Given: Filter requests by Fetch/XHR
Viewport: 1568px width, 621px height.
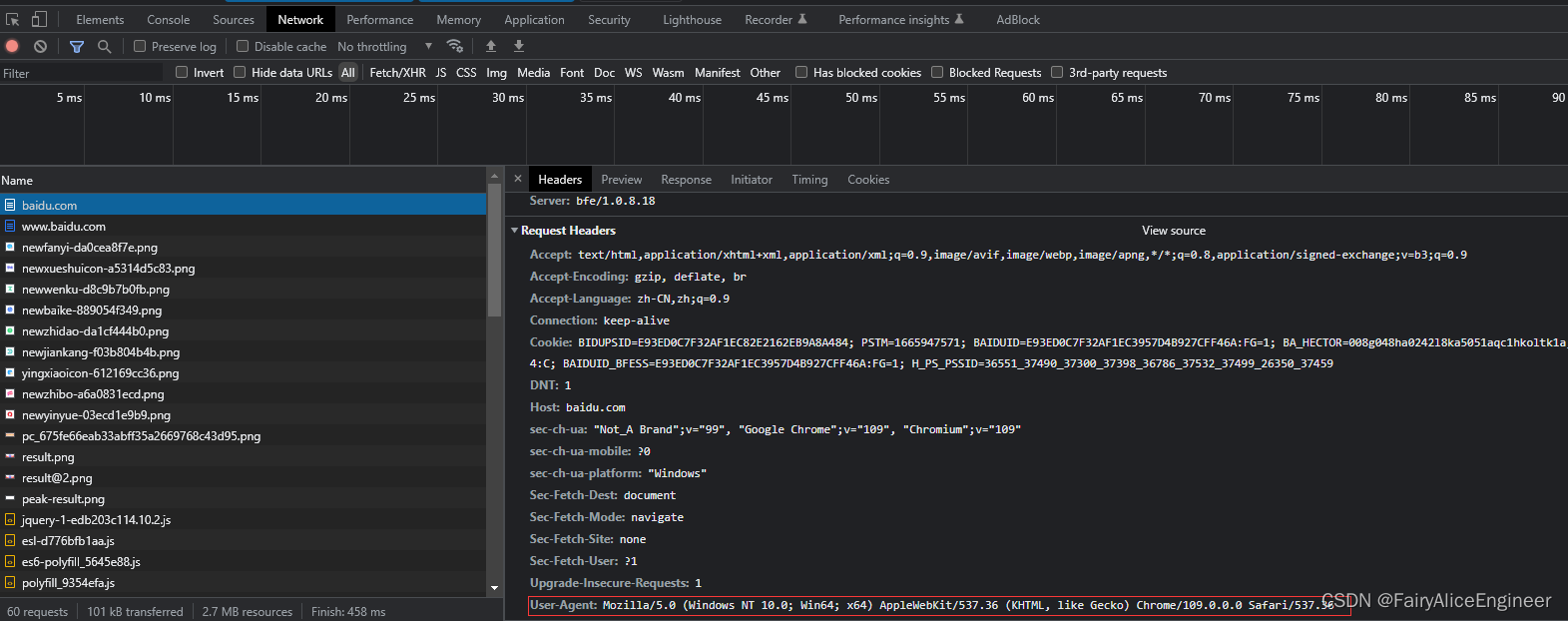Looking at the screenshot, I should pos(397,72).
